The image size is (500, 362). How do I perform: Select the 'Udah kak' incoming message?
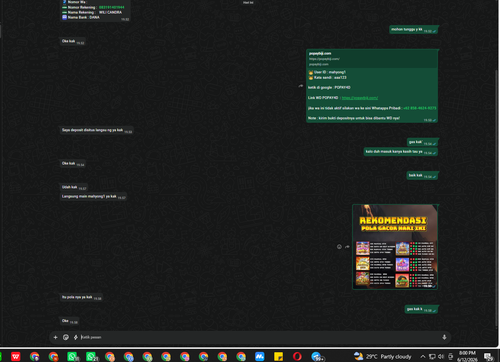tap(74, 187)
